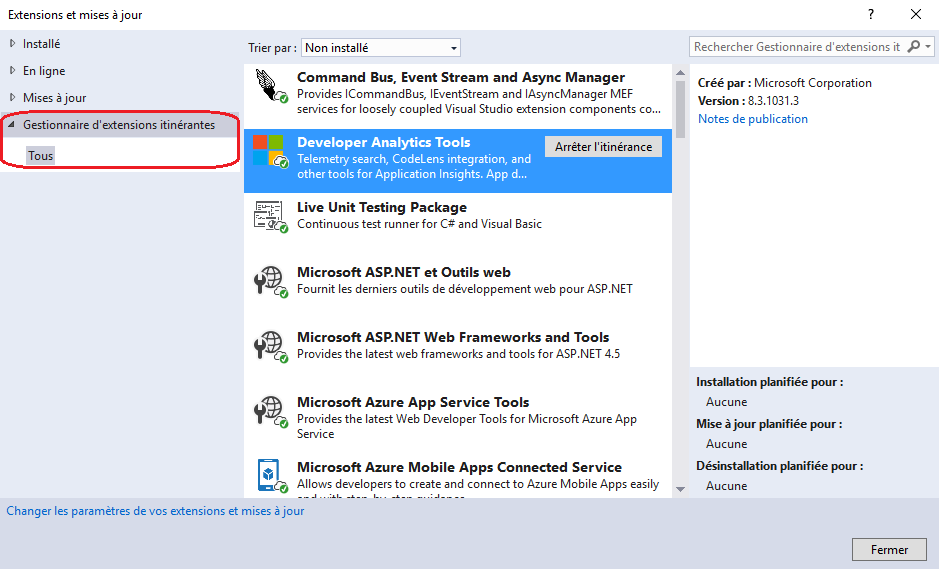This screenshot has height=569, width=939.
Task: Click the Microsoft ASP.NET et Outils web icon
Action: pyautogui.click(x=270, y=281)
